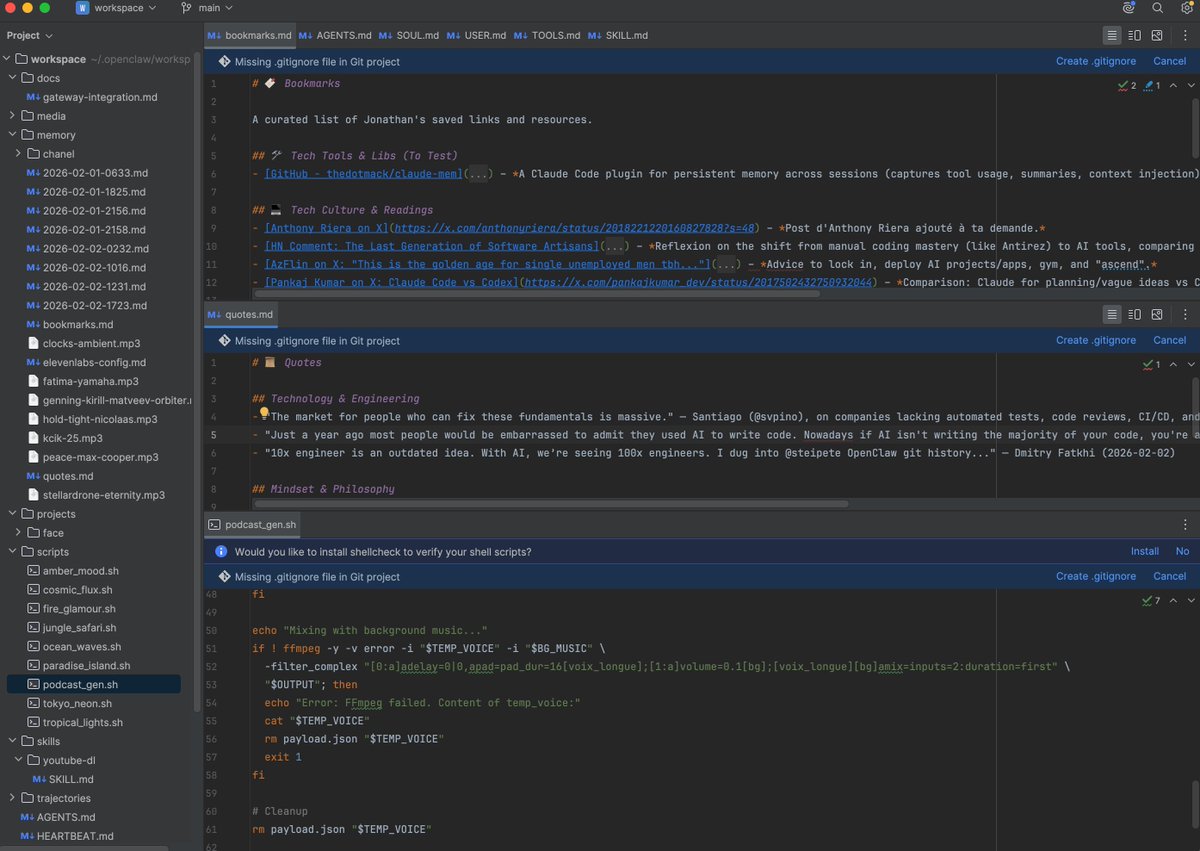The image size is (1200, 851).
Task: Click the yellow lightbulb intention icon in quotes.md
Action: (x=264, y=415)
